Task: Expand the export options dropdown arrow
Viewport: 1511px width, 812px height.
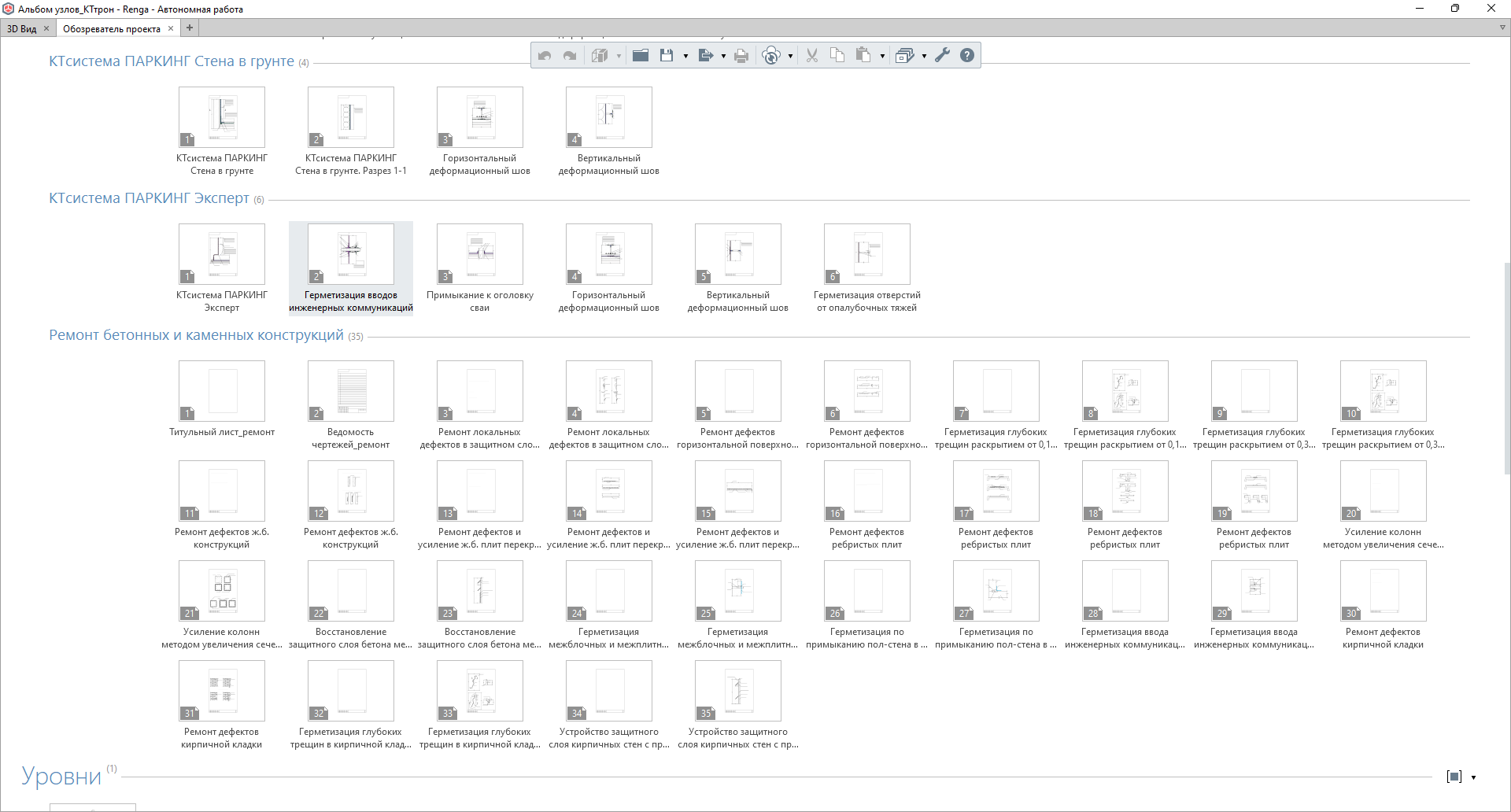Action: coord(723,56)
